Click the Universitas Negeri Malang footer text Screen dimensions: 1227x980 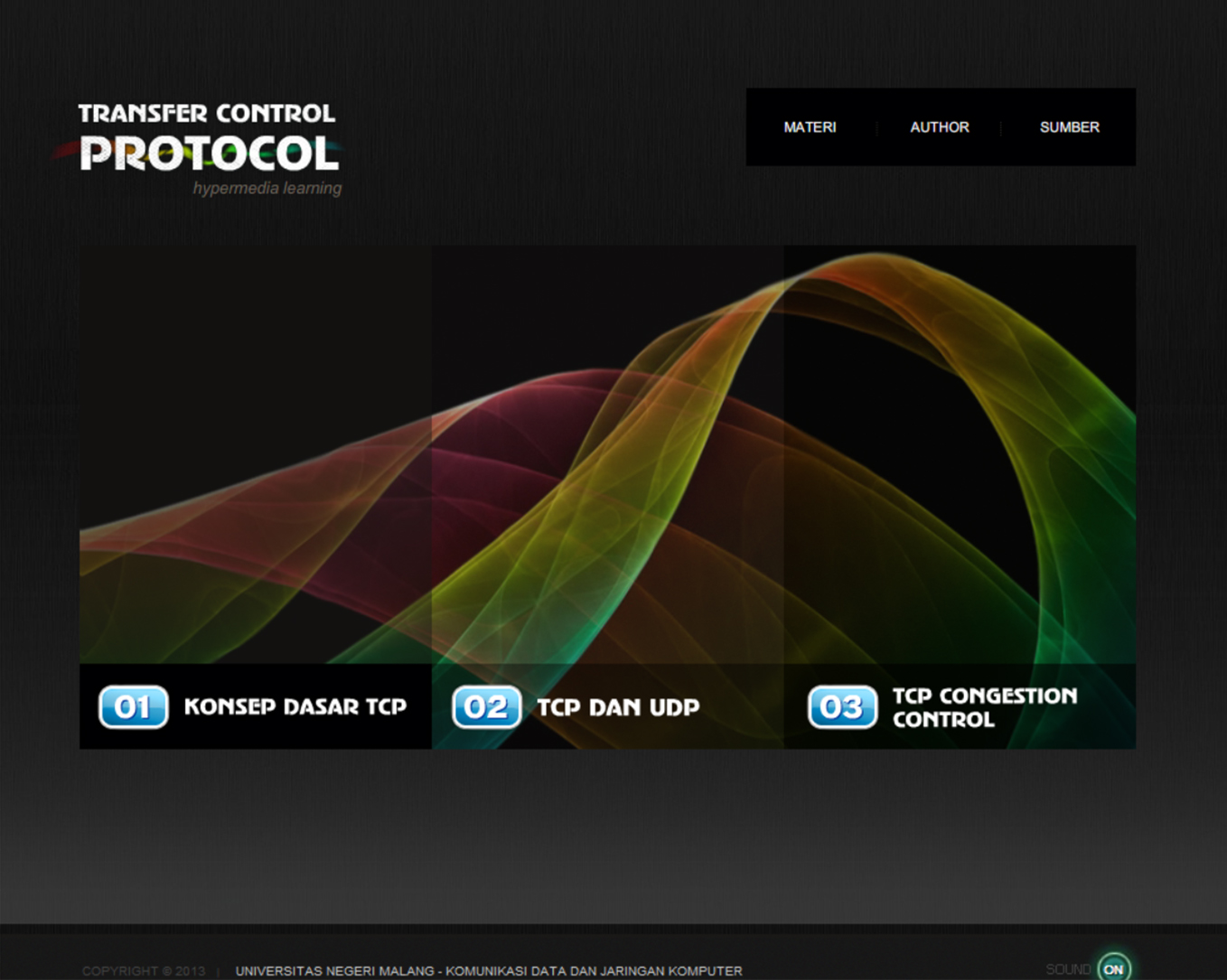click(489, 971)
